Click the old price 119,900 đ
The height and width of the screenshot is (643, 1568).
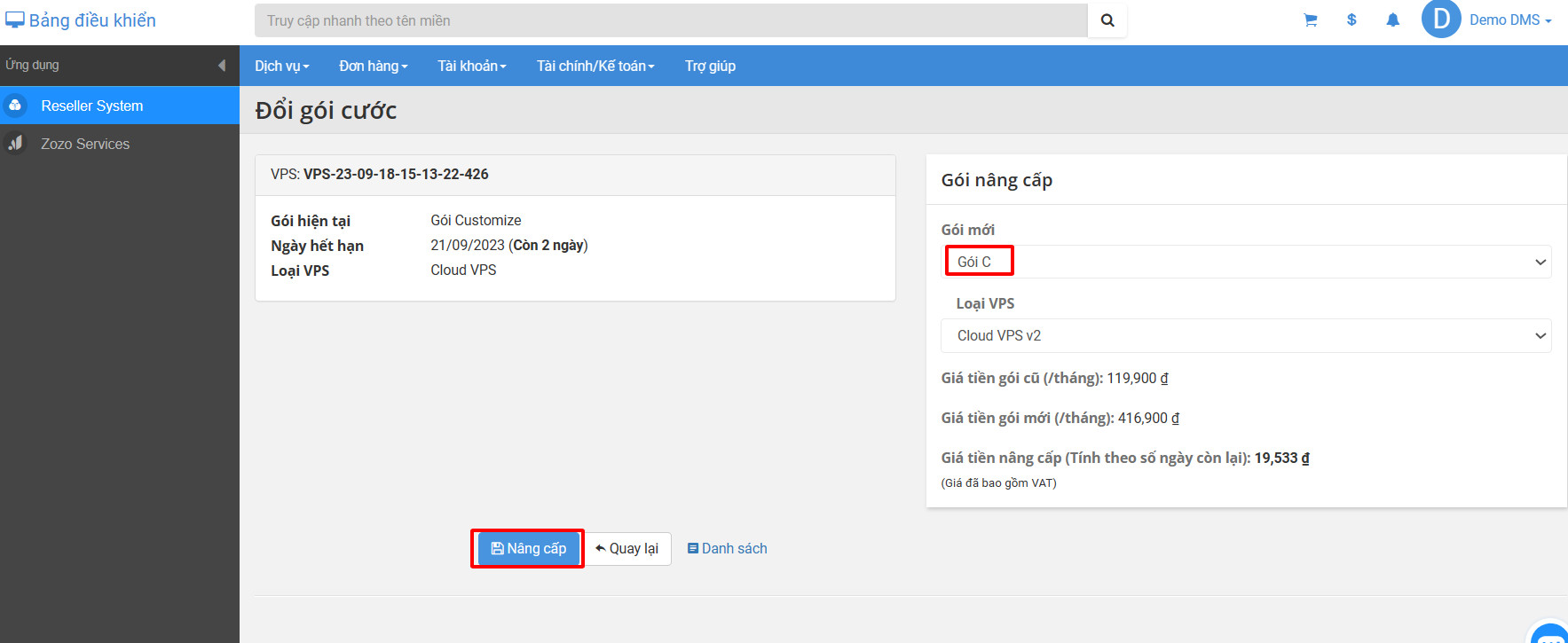1138,378
